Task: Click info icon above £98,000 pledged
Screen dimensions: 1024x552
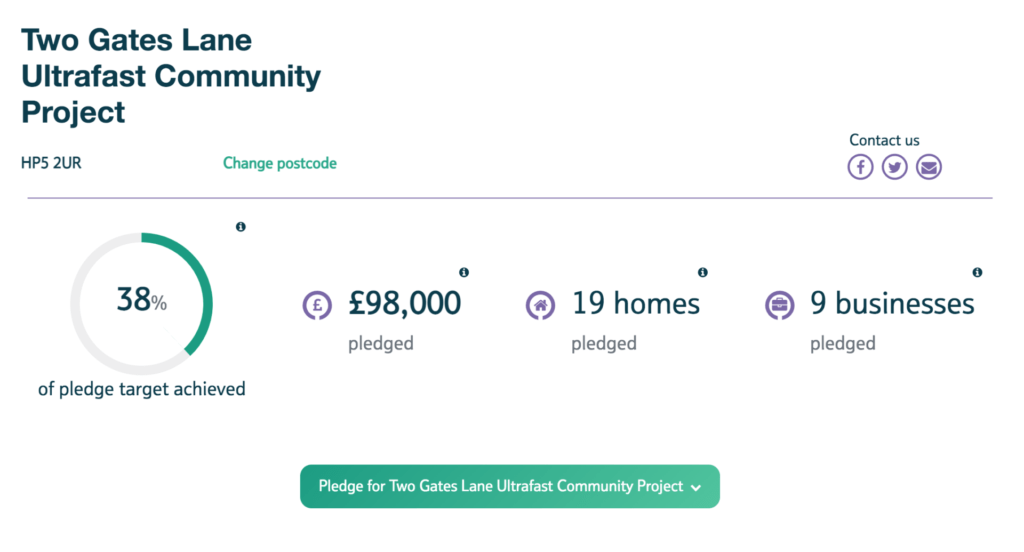Action: click(464, 272)
